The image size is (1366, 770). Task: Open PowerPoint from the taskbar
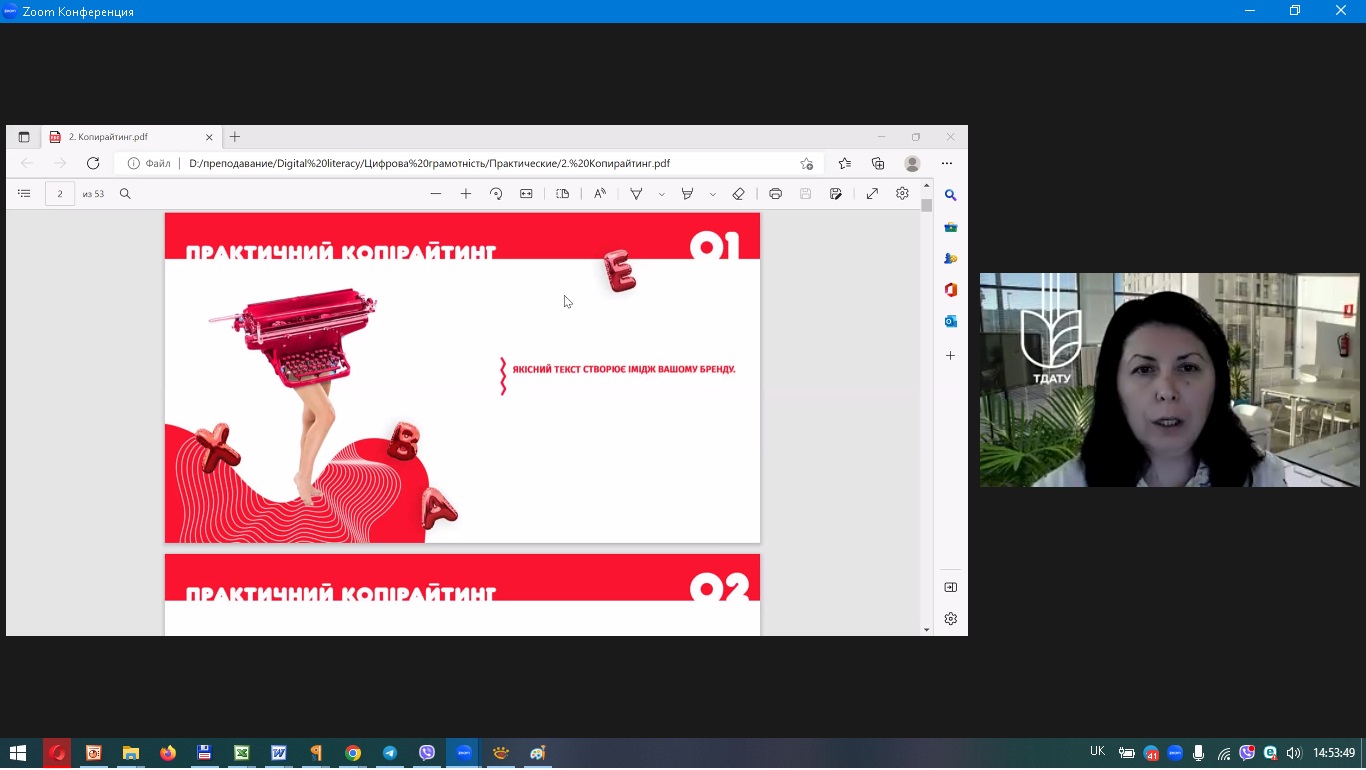coord(94,753)
